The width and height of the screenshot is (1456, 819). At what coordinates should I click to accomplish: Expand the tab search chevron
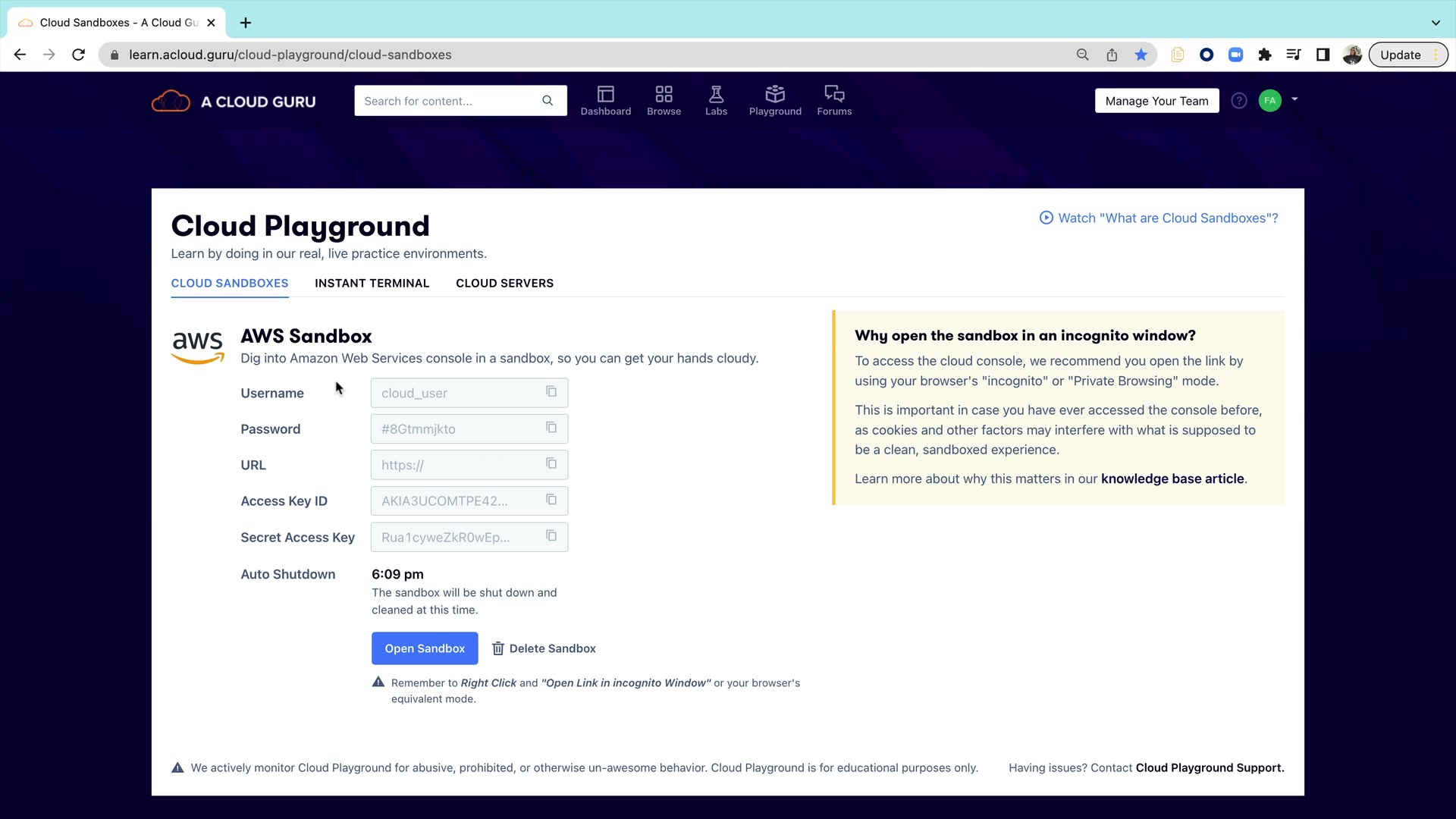point(1436,23)
